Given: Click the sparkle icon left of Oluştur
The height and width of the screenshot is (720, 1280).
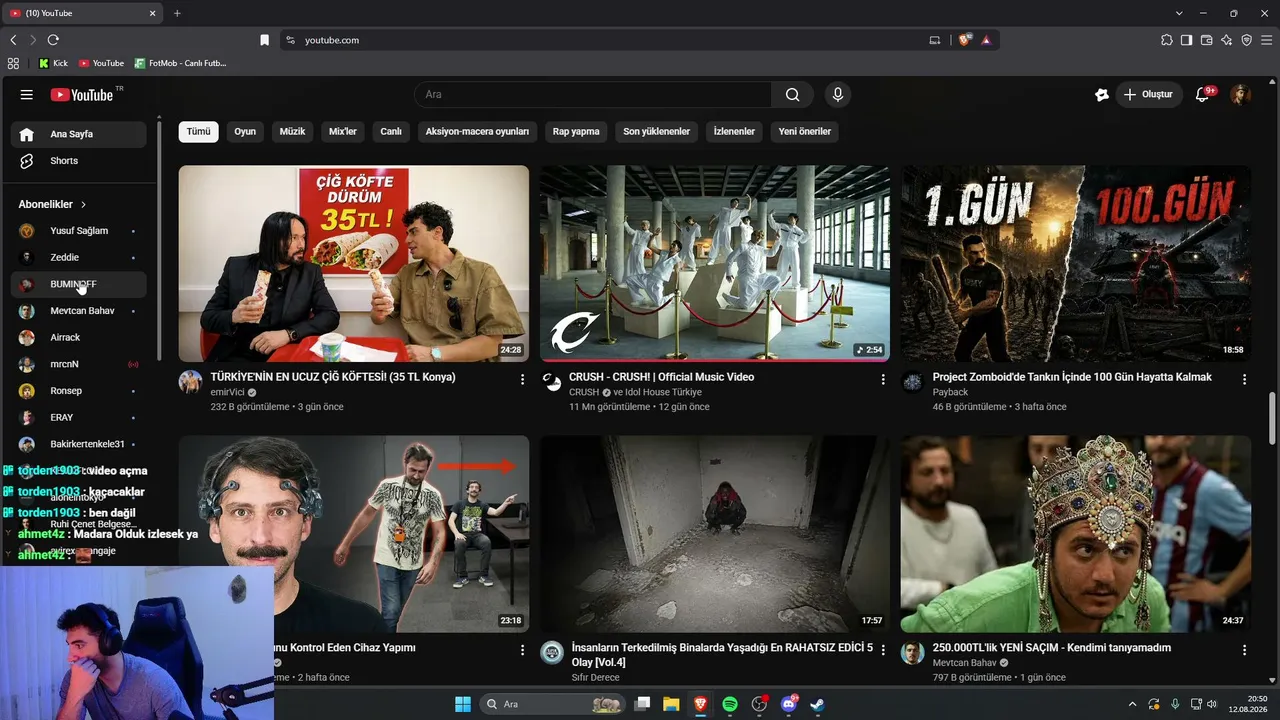Looking at the screenshot, I should tap(1102, 95).
